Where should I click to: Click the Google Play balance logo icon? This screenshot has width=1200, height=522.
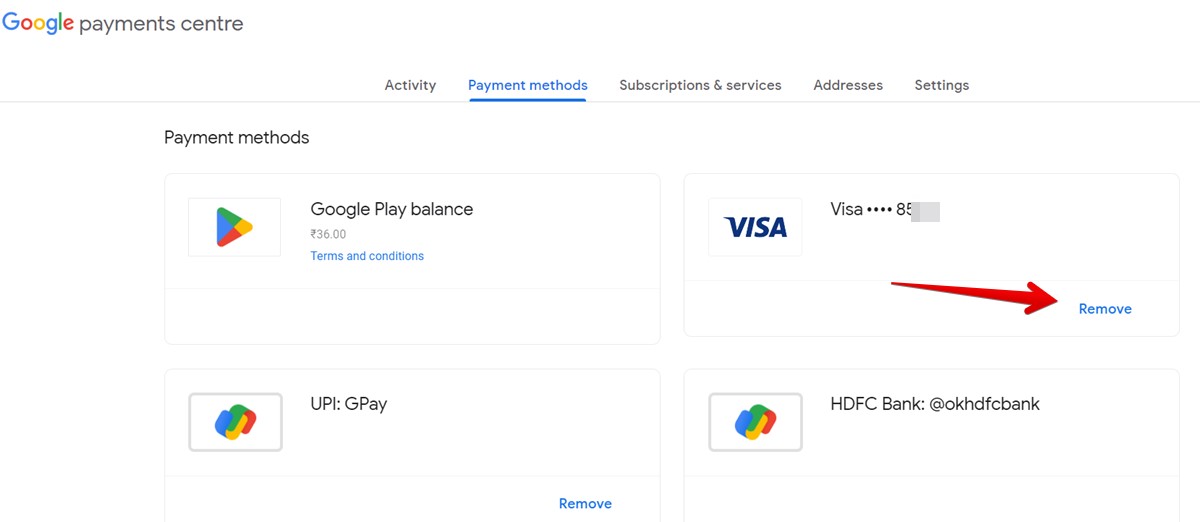[234, 227]
